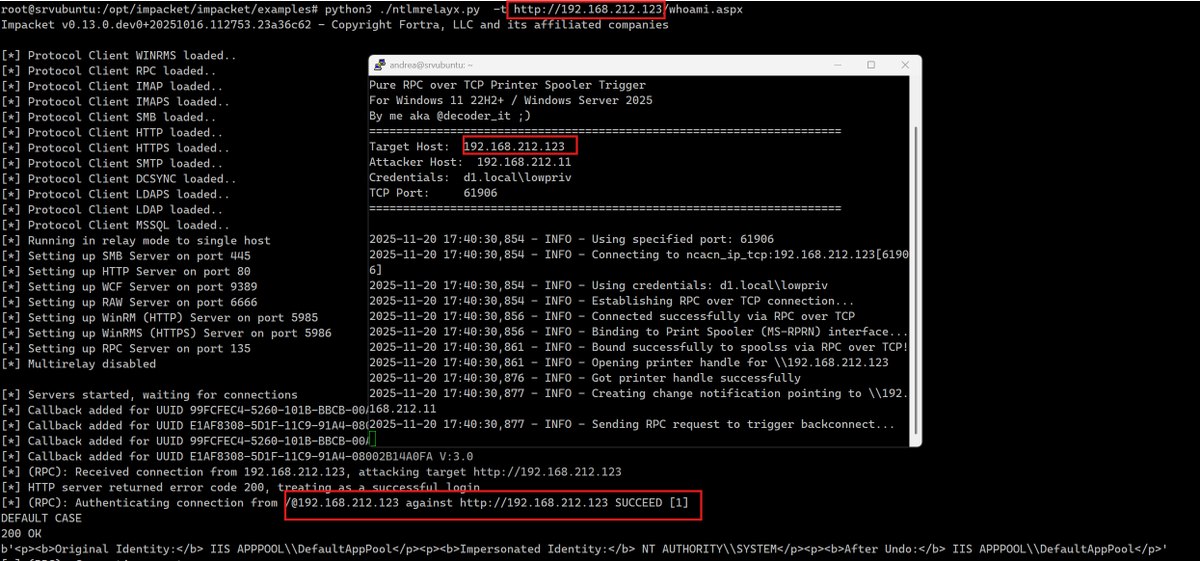Click the Credentials value d1.local\lowpriv in the header

[x=516, y=178]
